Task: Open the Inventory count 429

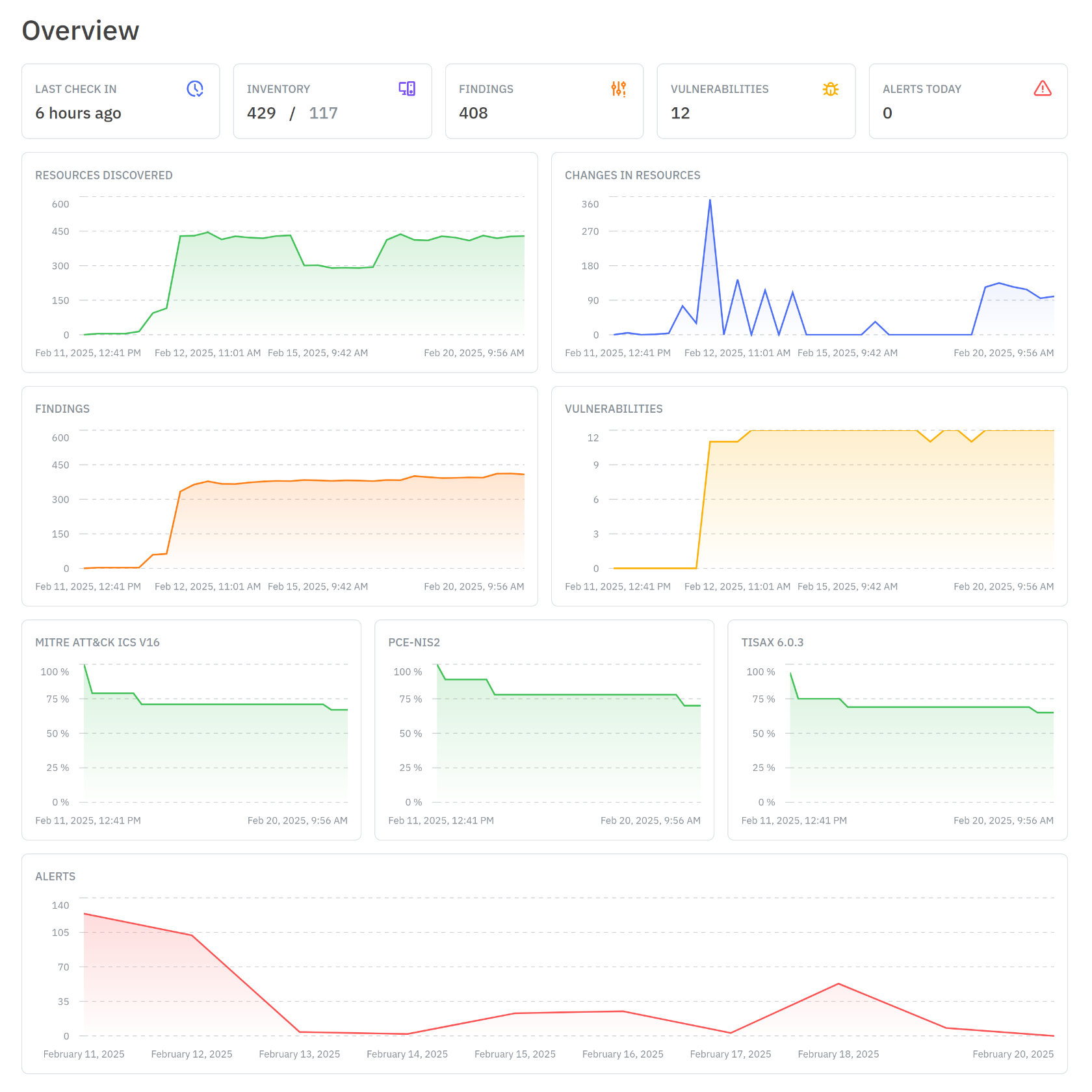Action: [x=261, y=113]
